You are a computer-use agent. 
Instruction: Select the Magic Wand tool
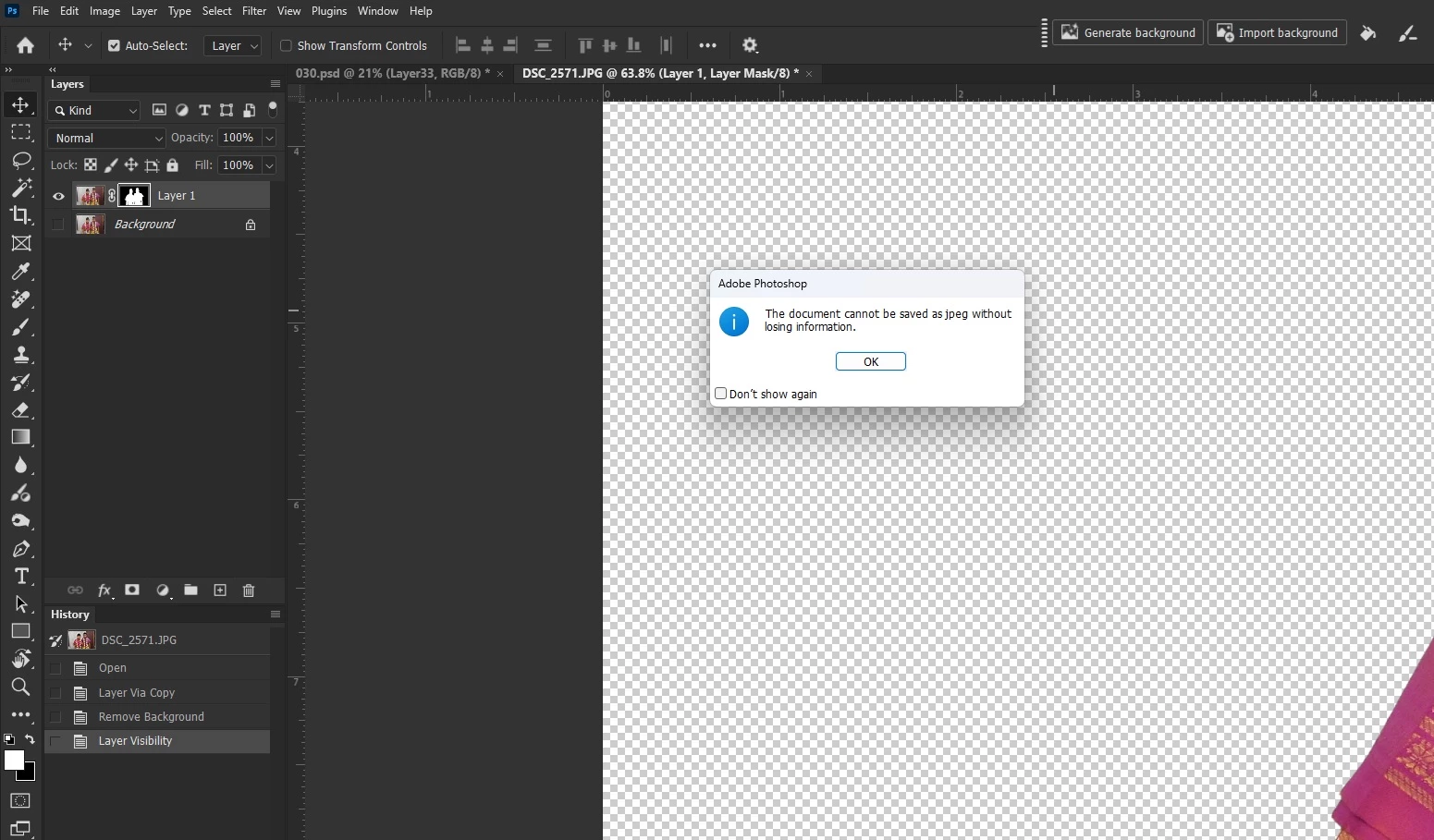click(x=20, y=188)
